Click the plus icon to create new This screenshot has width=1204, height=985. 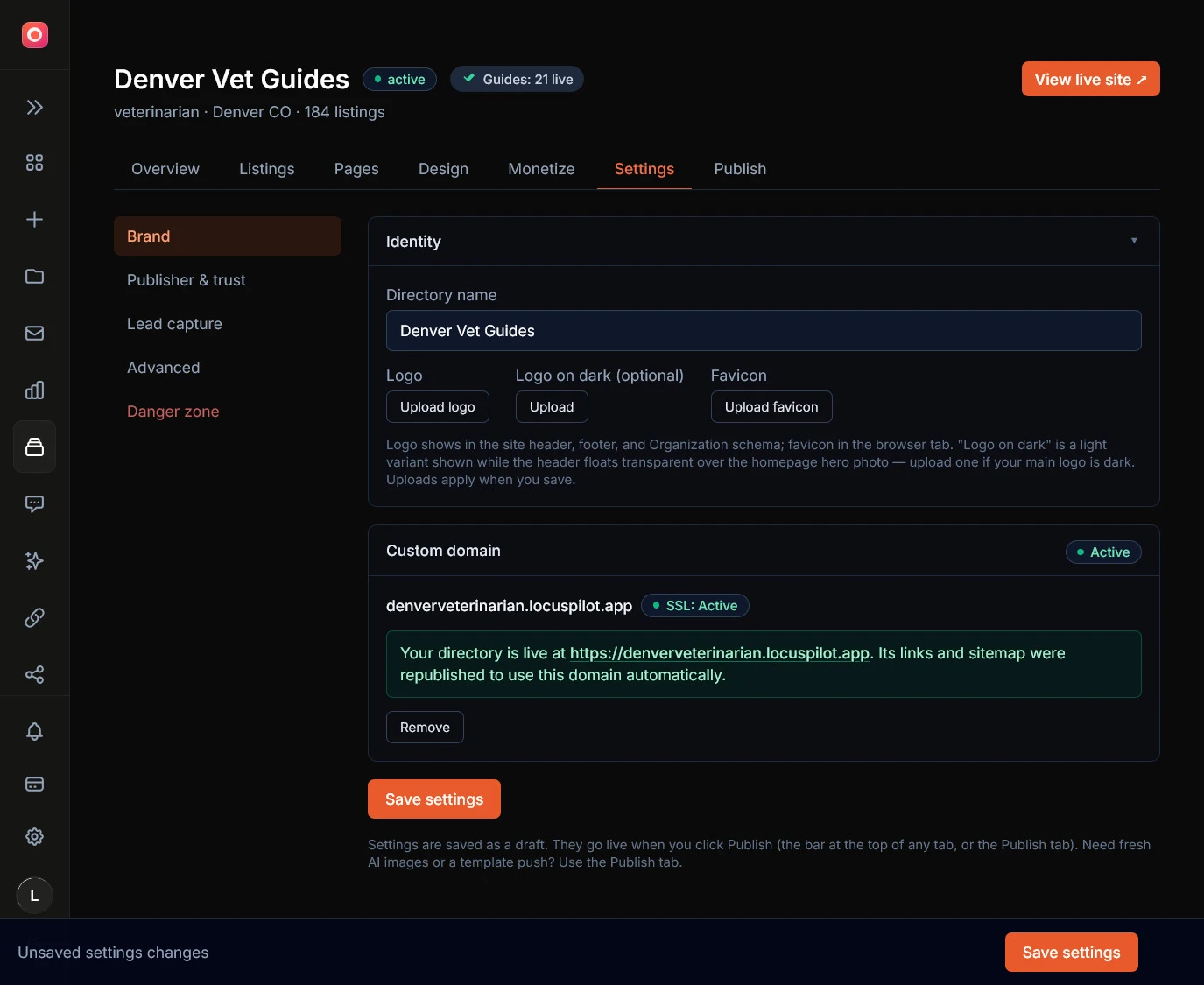coord(35,220)
